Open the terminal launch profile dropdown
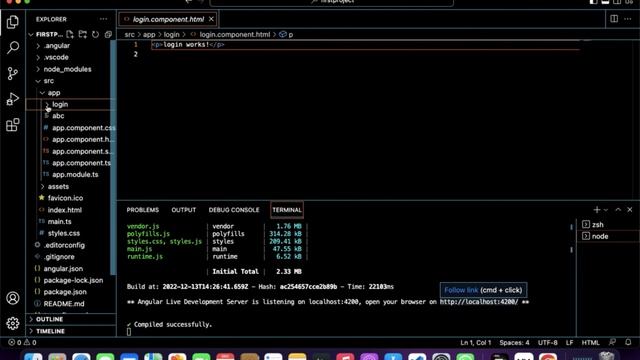 click(x=606, y=210)
